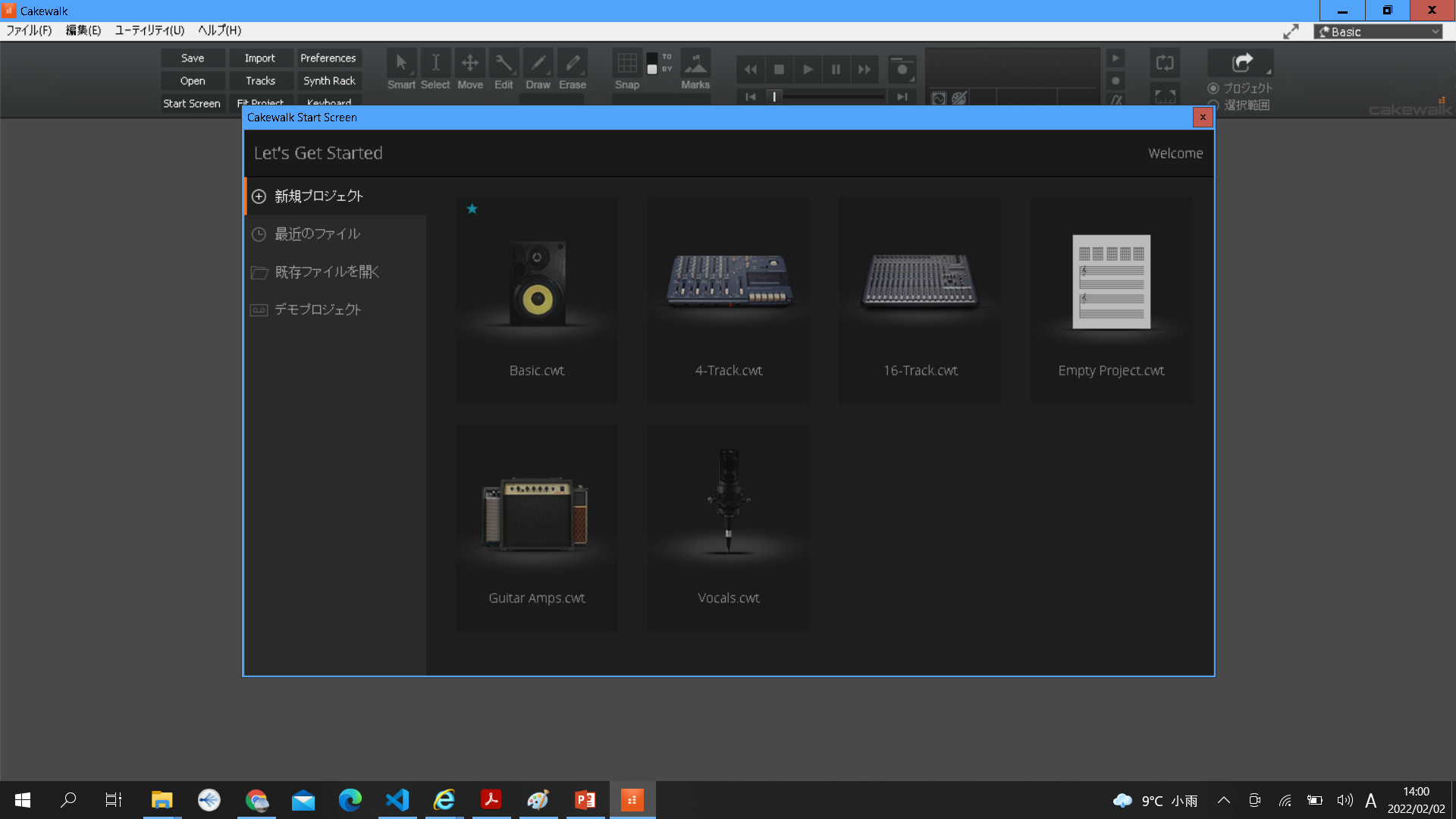1456x819 pixels.
Task: Click the small play icon right of display
Action: pyautogui.click(x=1116, y=58)
